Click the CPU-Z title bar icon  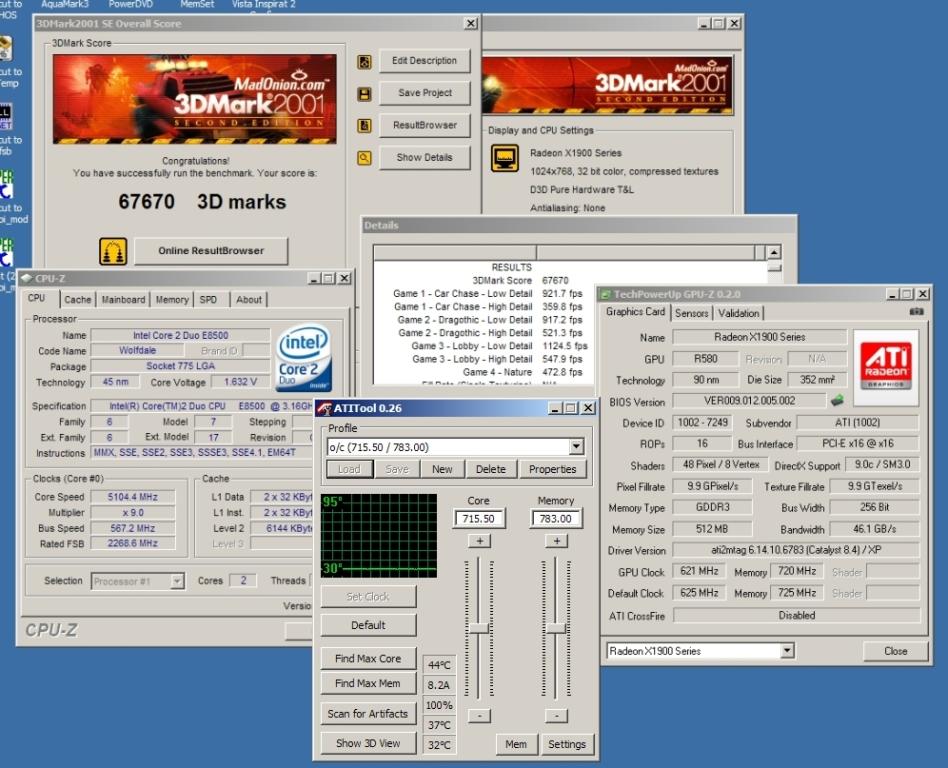click(27, 278)
